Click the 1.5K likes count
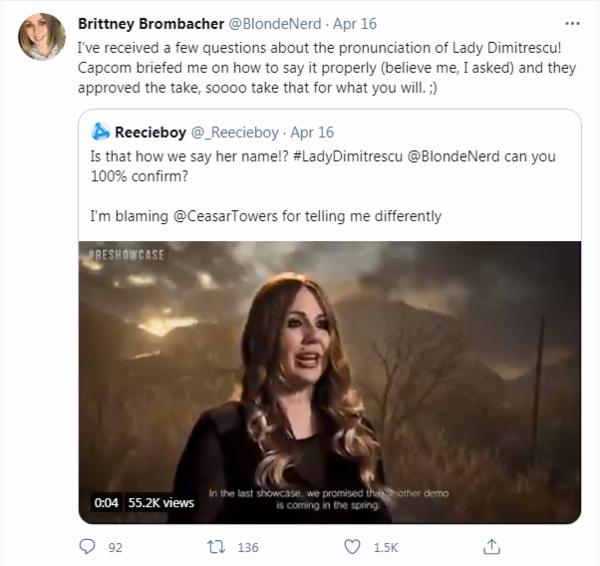 point(385,548)
